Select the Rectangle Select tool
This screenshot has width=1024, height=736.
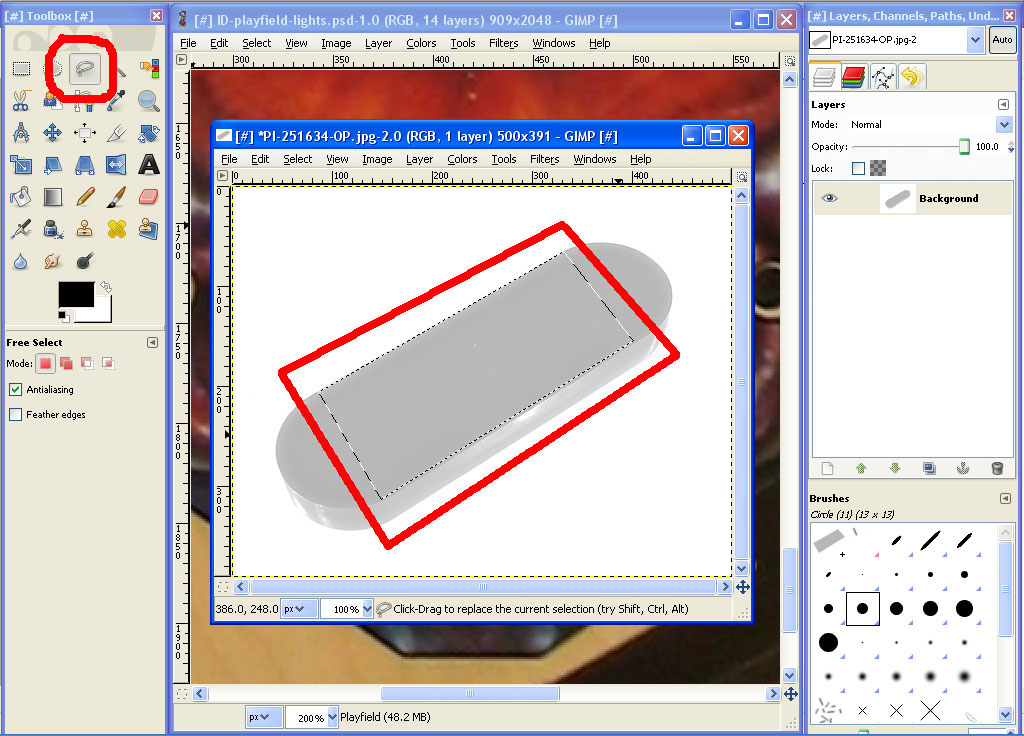pyautogui.click(x=21, y=69)
